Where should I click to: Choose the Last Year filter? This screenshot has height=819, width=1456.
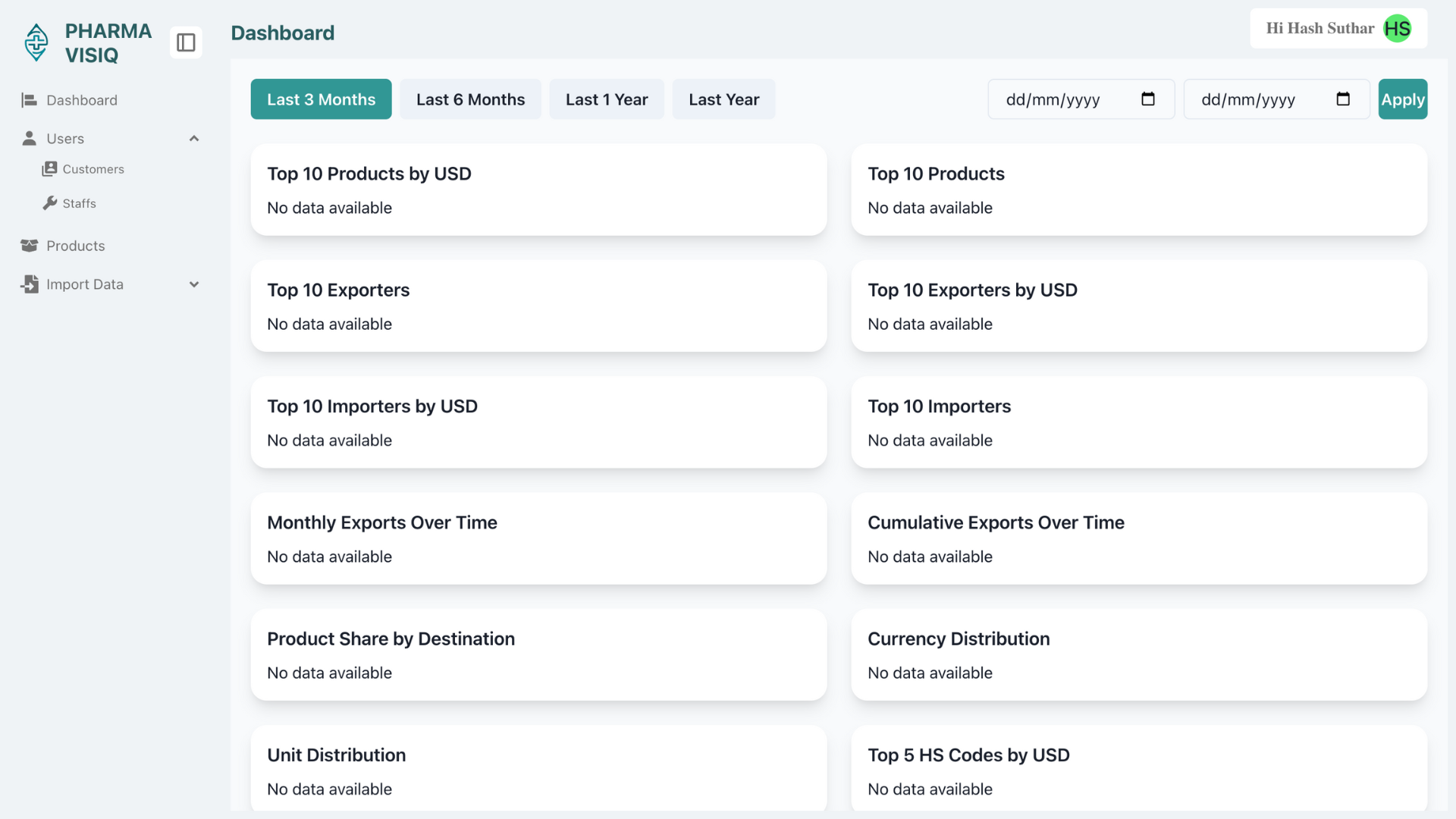[x=723, y=99]
